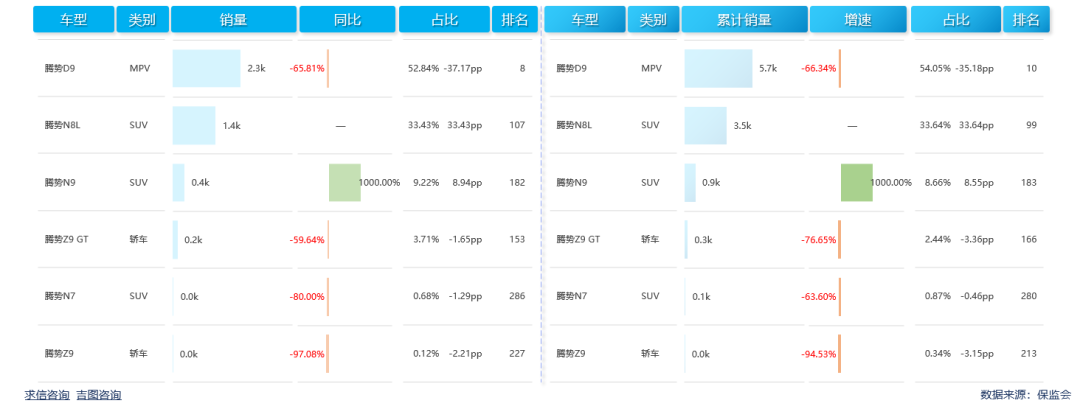Click 腾势N7 row in right table

tap(574, 296)
